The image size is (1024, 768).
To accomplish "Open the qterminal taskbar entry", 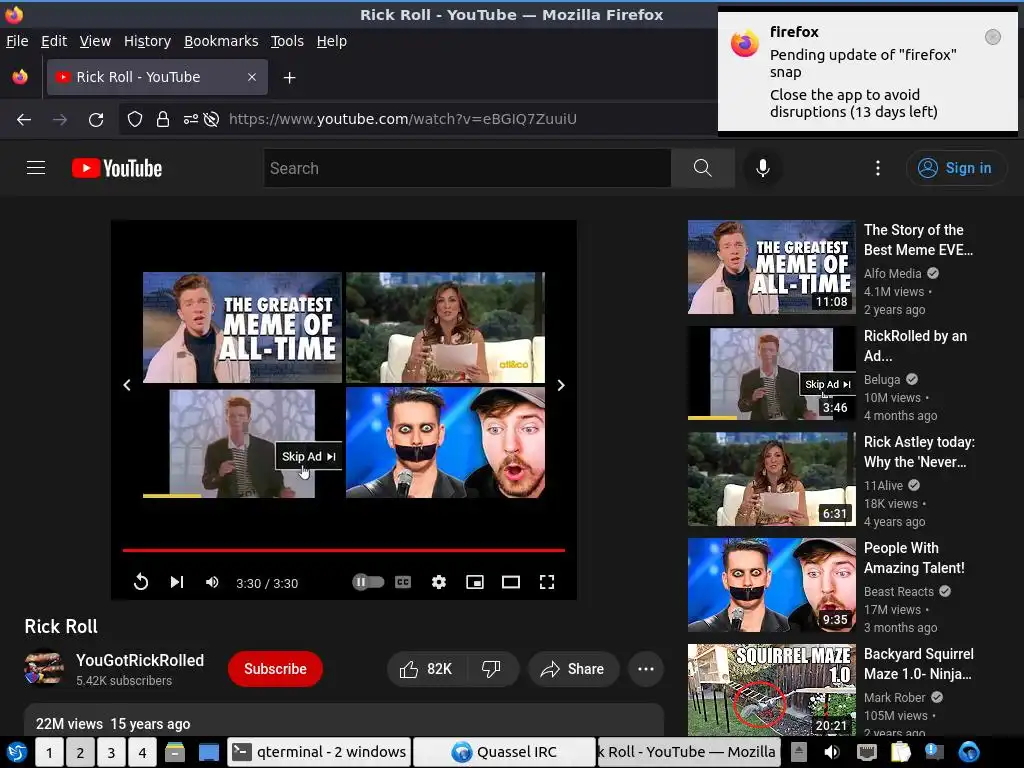I will [x=320, y=752].
